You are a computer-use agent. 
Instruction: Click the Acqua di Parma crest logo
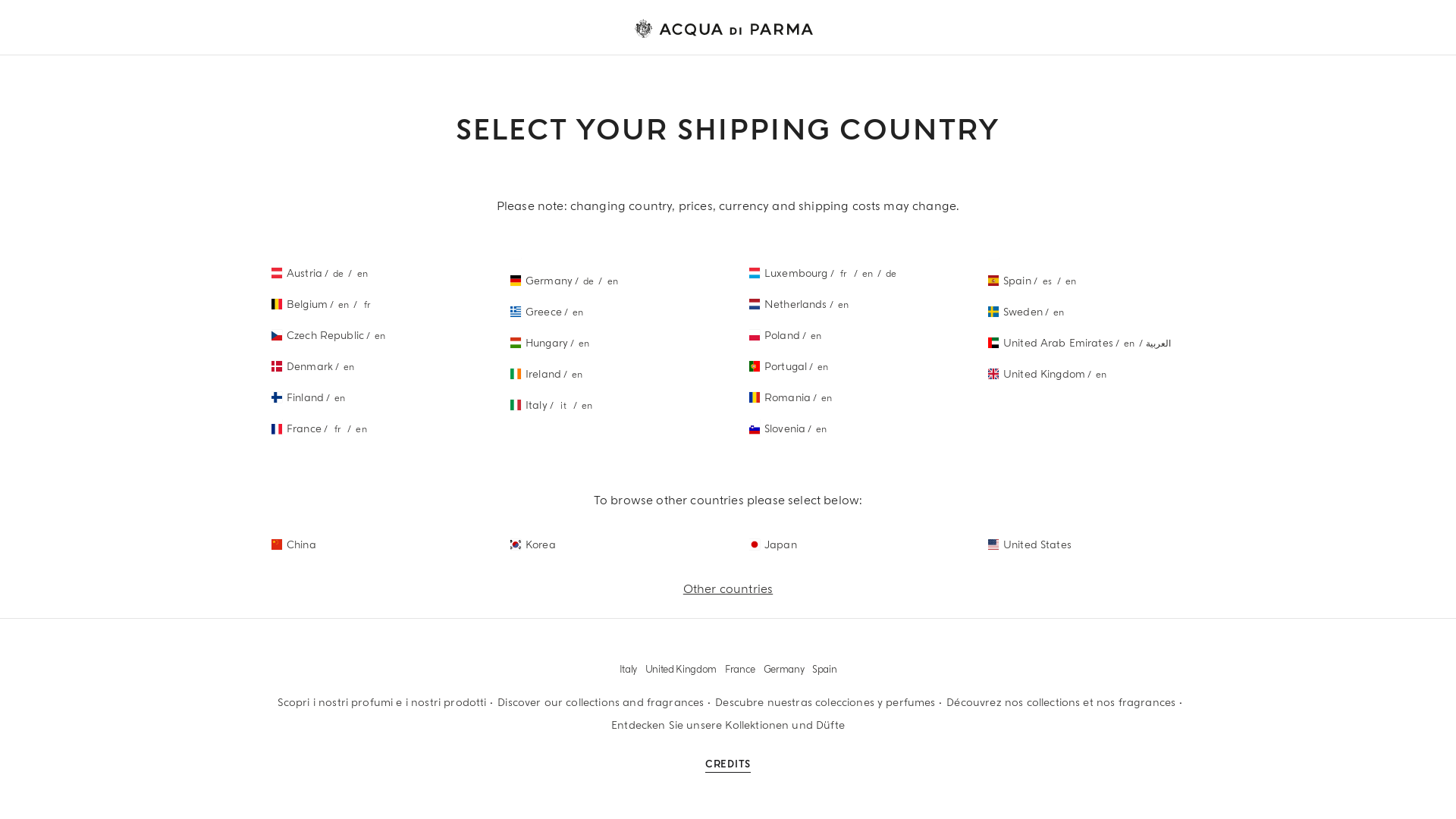pyautogui.click(x=643, y=29)
